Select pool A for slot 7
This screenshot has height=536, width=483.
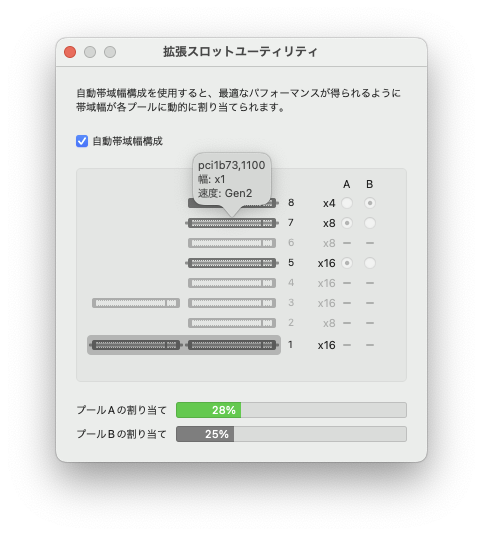[347, 223]
